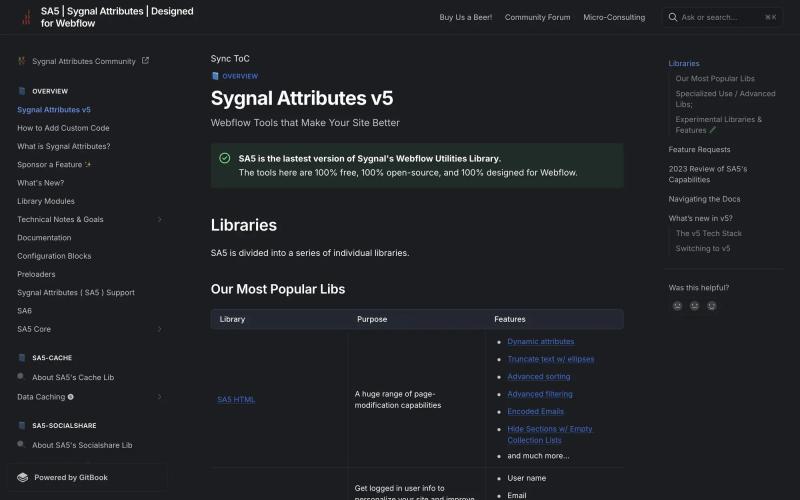Jump to Feature Requests in contents
This screenshot has height=500, width=800.
pos(699,149)
